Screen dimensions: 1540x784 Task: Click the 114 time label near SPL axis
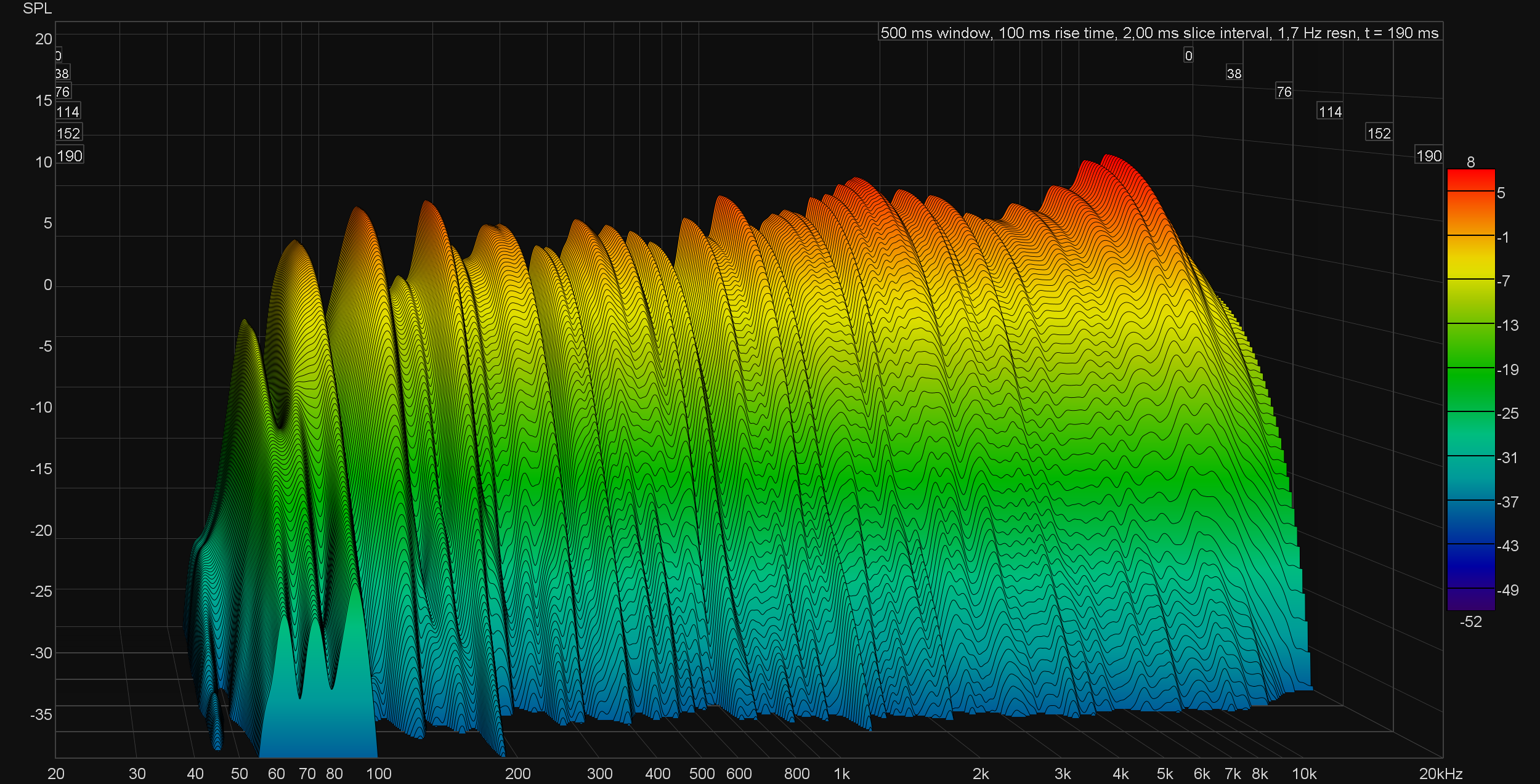tap(68, 112)
